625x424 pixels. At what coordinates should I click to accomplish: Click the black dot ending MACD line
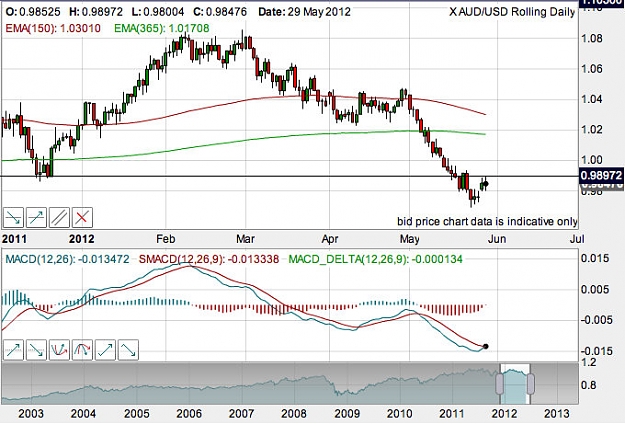(x=485, y=347)
